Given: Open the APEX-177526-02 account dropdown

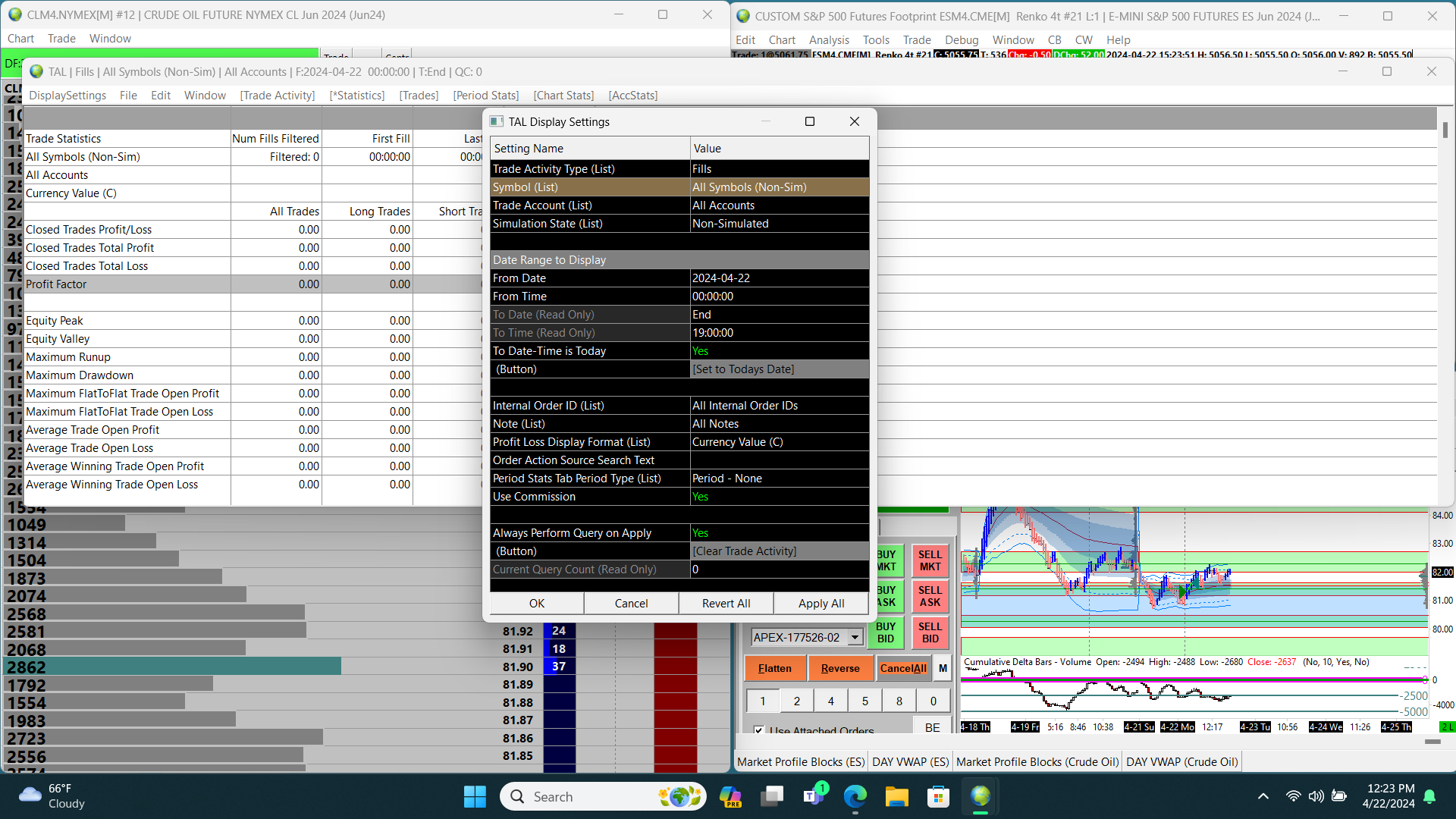Looking at the screenshot, I should point(855,637).
